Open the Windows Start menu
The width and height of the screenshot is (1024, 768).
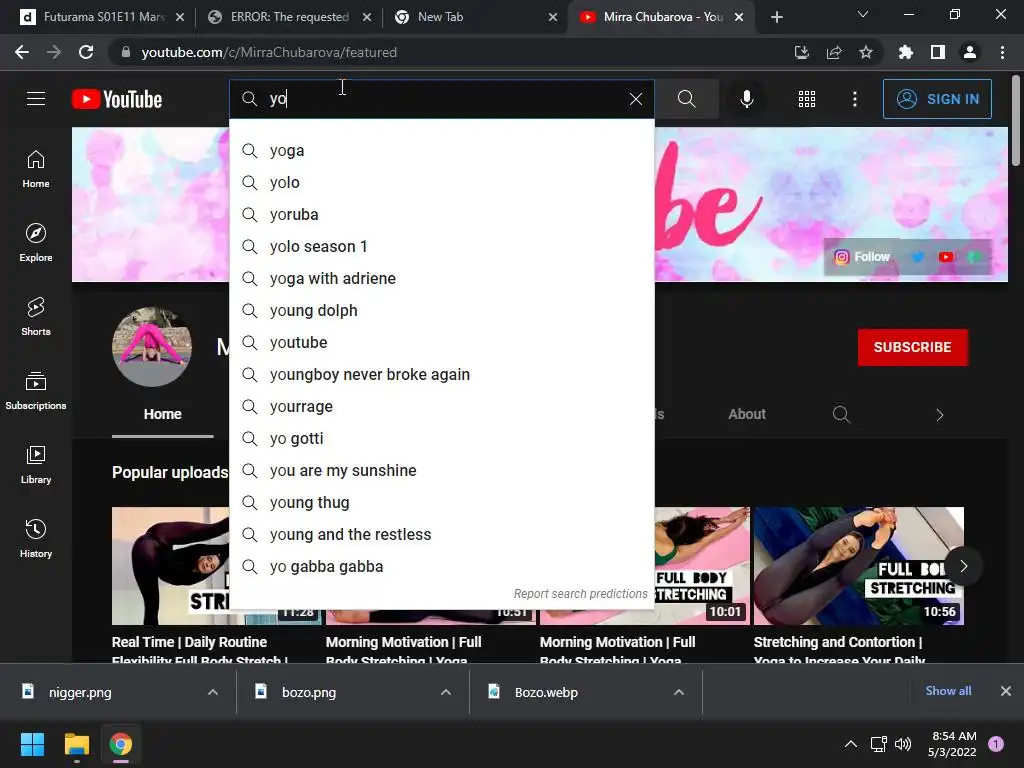coord(32,744)
